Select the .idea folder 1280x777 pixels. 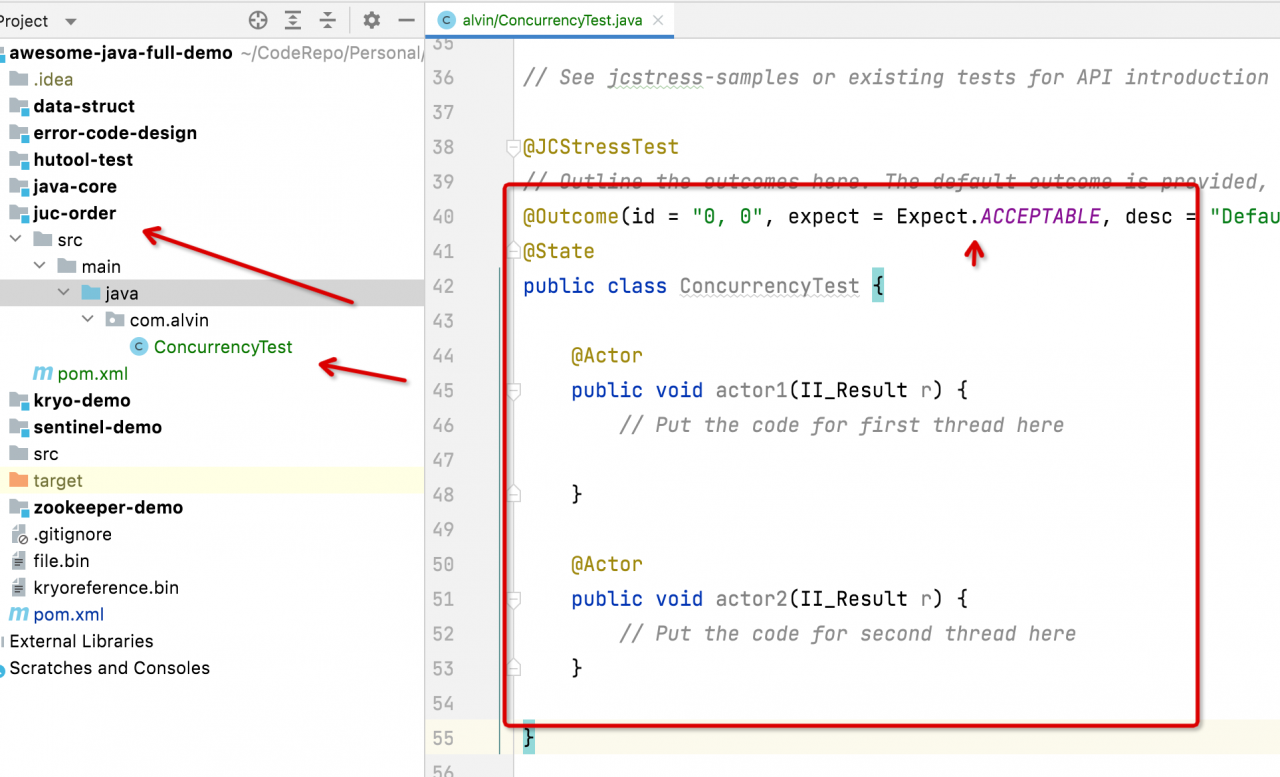coord(53,80)
